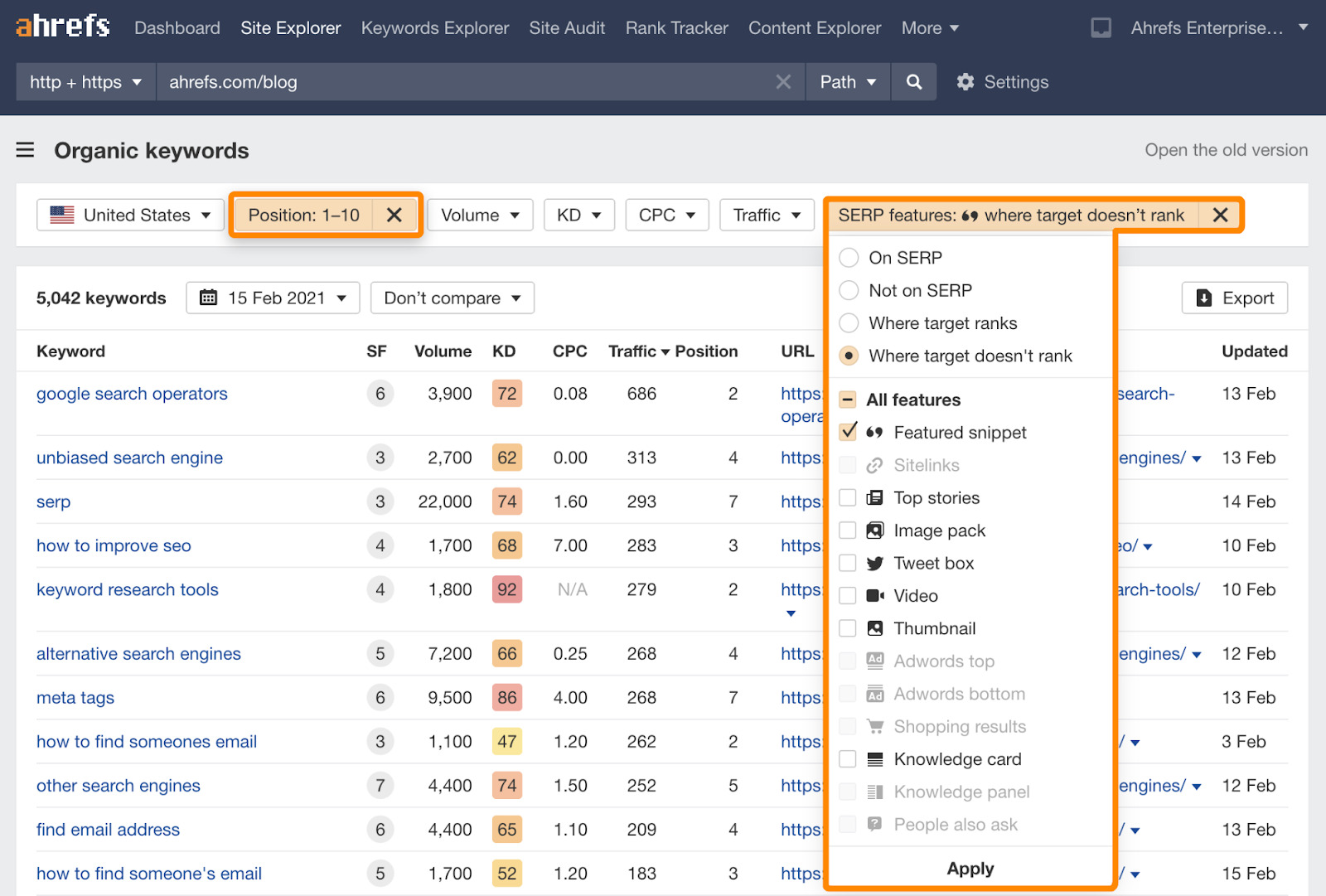This screenshot has width=1326, height=896.
Task: Enable the Top stories checkbox
Action: 848,498
